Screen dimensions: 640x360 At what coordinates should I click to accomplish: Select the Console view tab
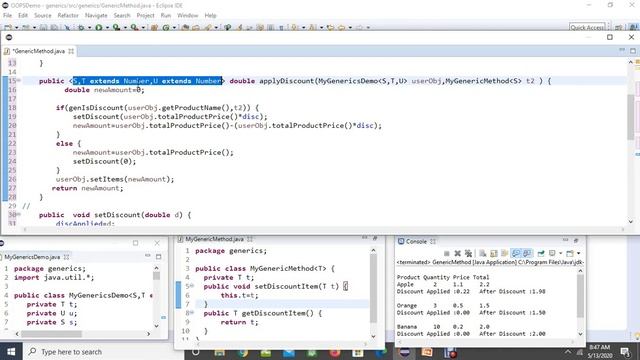pyautogui.click(x=416, y=242)
